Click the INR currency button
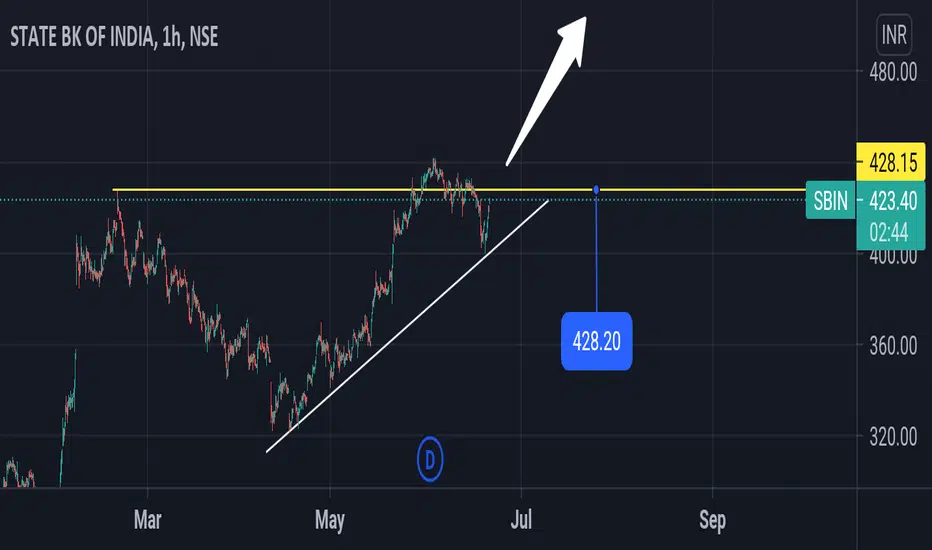The width and height of the screenshot is (932, 550). (x=894, y=34)
